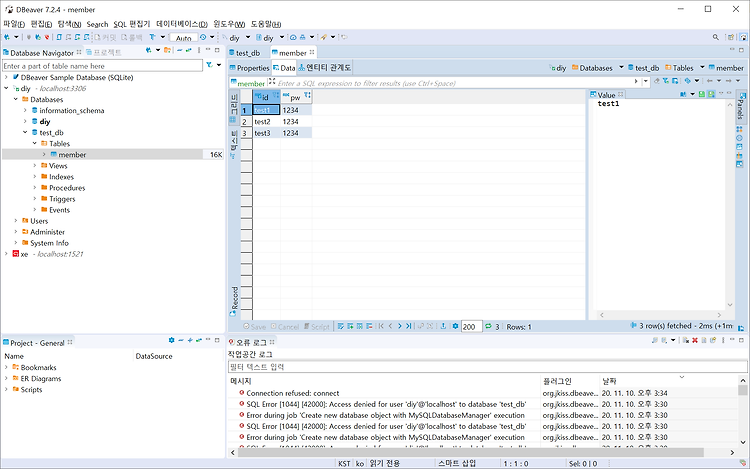Click the search magnifier icon at top right
Image resolution: width=750 pixels, height=469 pixels.
pyautogui.click(x=716, y=37)
